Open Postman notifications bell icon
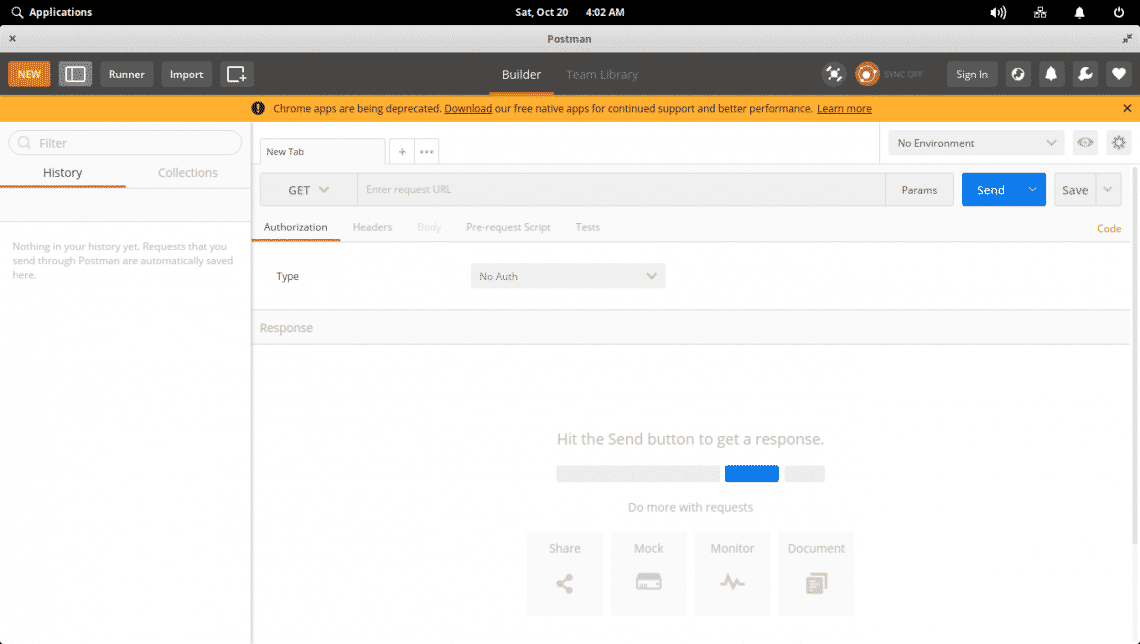The height and width of the screenshot is (644, 1140). point(1051,74)
